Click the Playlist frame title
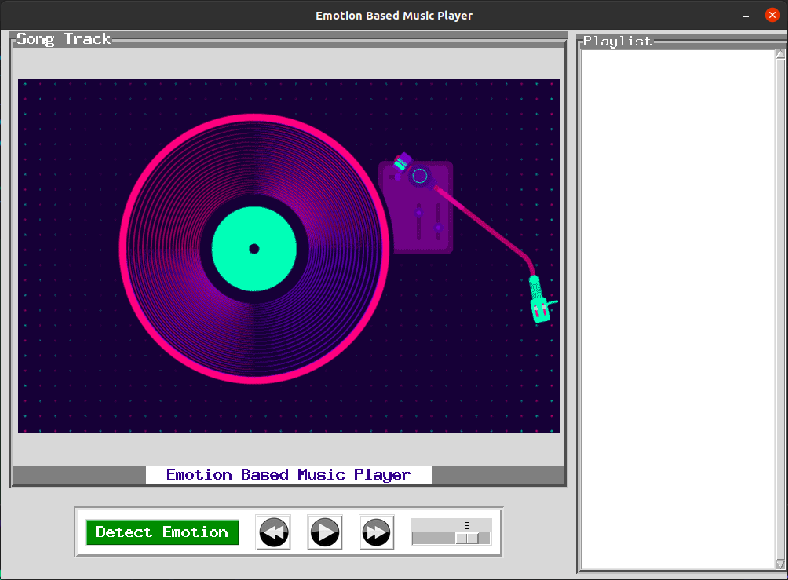Viewport: 788px width, 580px height. [x=617, y=41]
